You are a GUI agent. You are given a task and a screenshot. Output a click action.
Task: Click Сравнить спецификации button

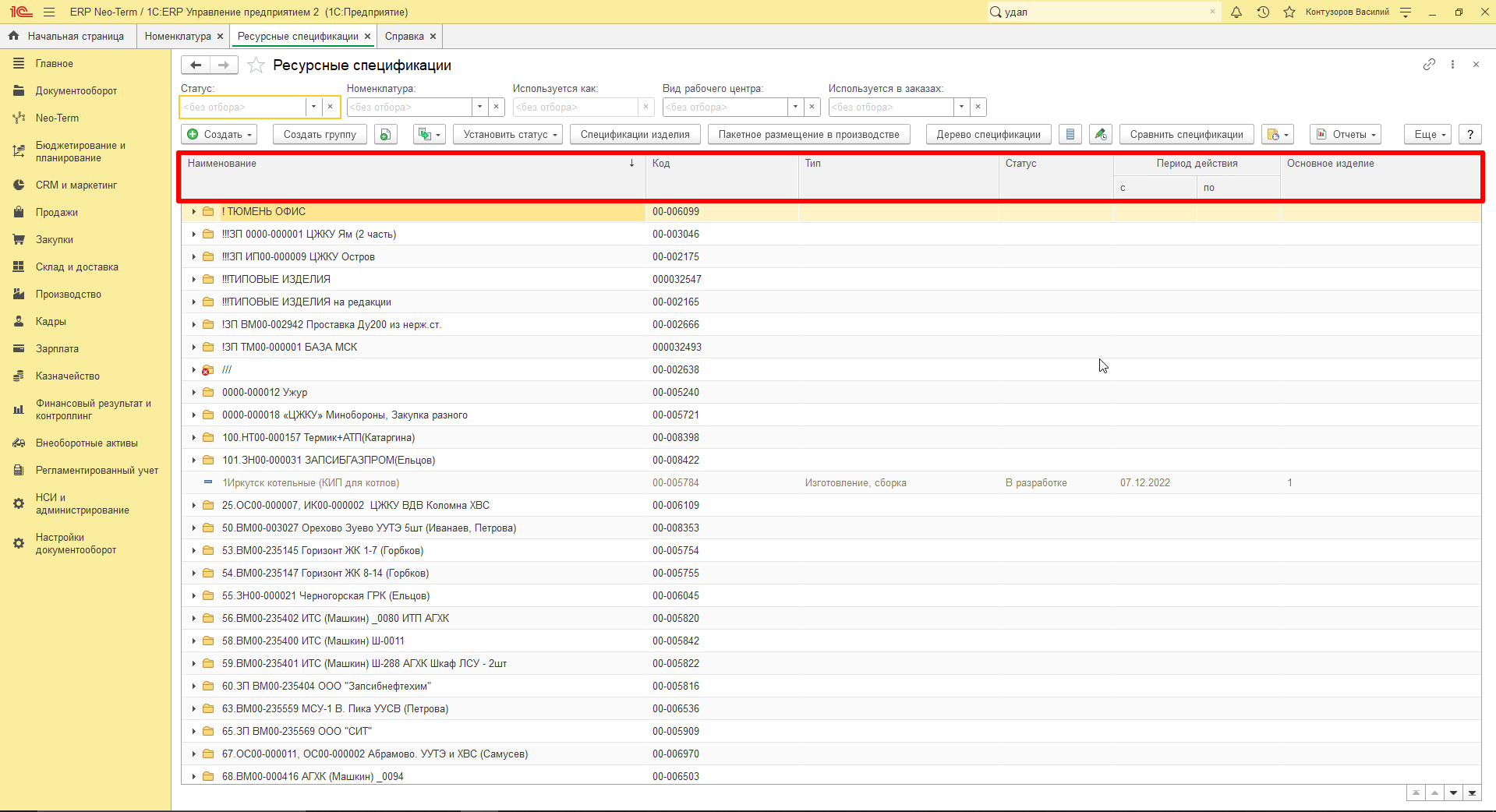pyautogui.click(x=1187, y=134)
